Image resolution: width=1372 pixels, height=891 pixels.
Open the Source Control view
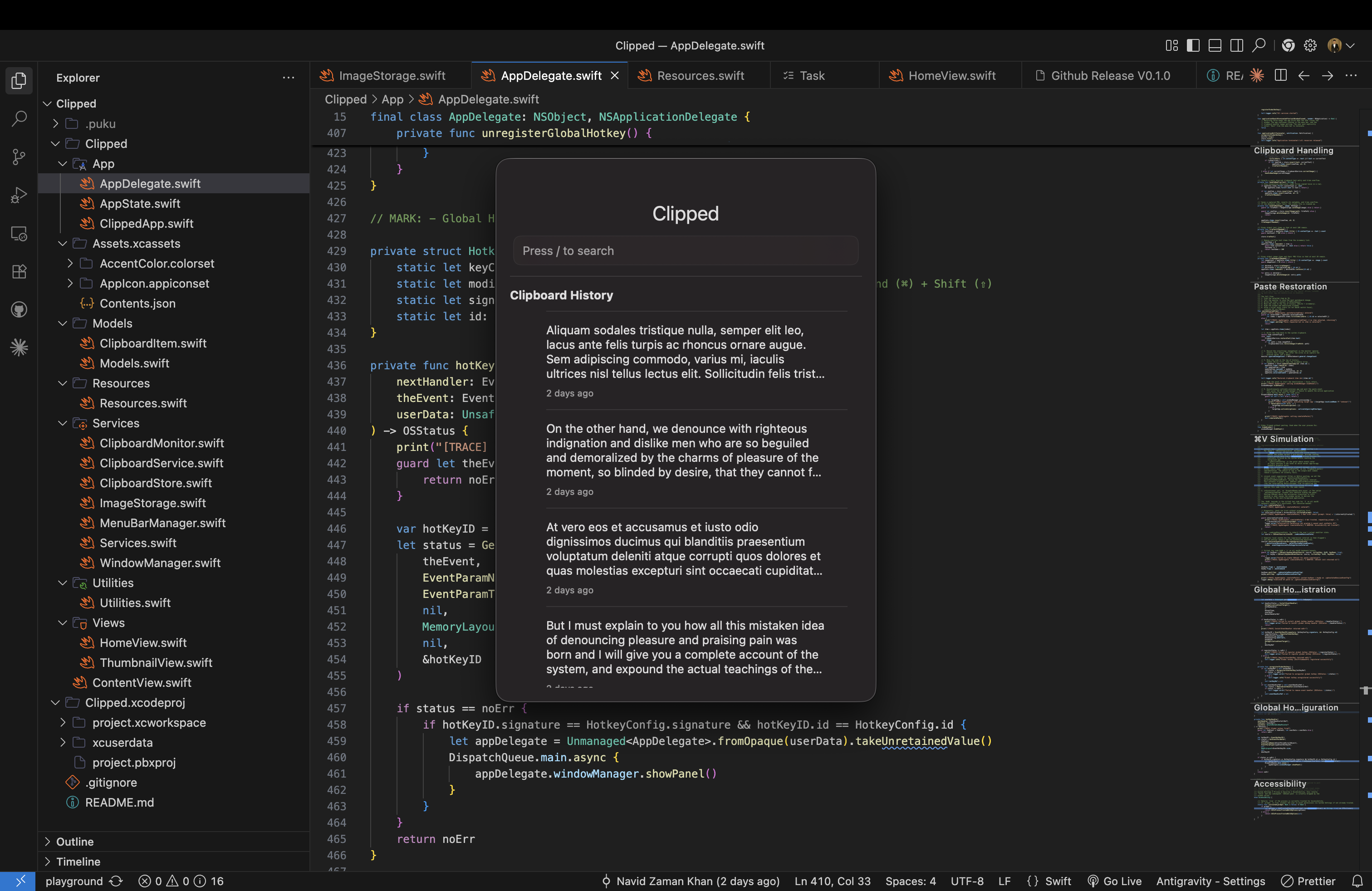(19, 157)
